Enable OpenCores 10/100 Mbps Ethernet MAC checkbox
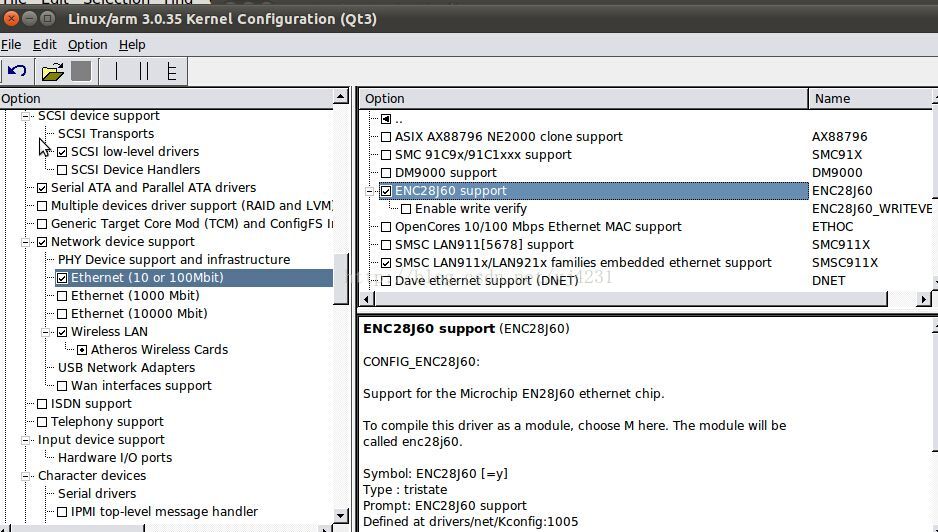The width and height of the screenshot is (938, 532). point(386,227)
